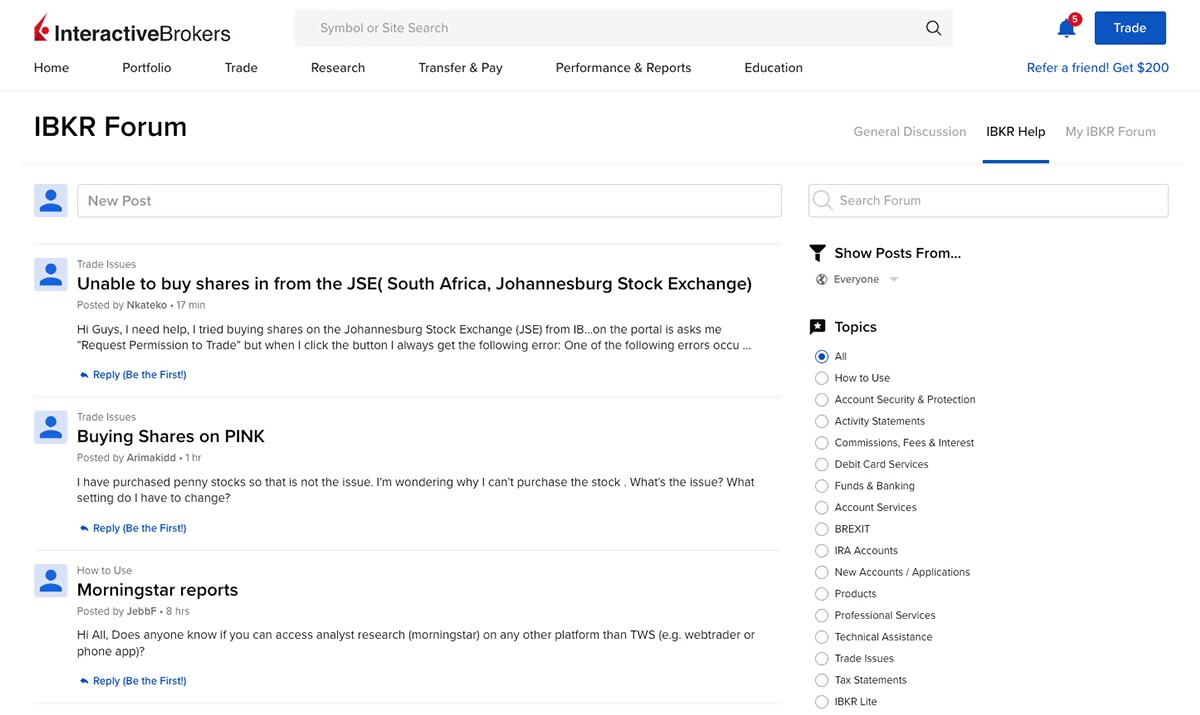Choose the BREXIT topic radio button

(x=821, y=528)
